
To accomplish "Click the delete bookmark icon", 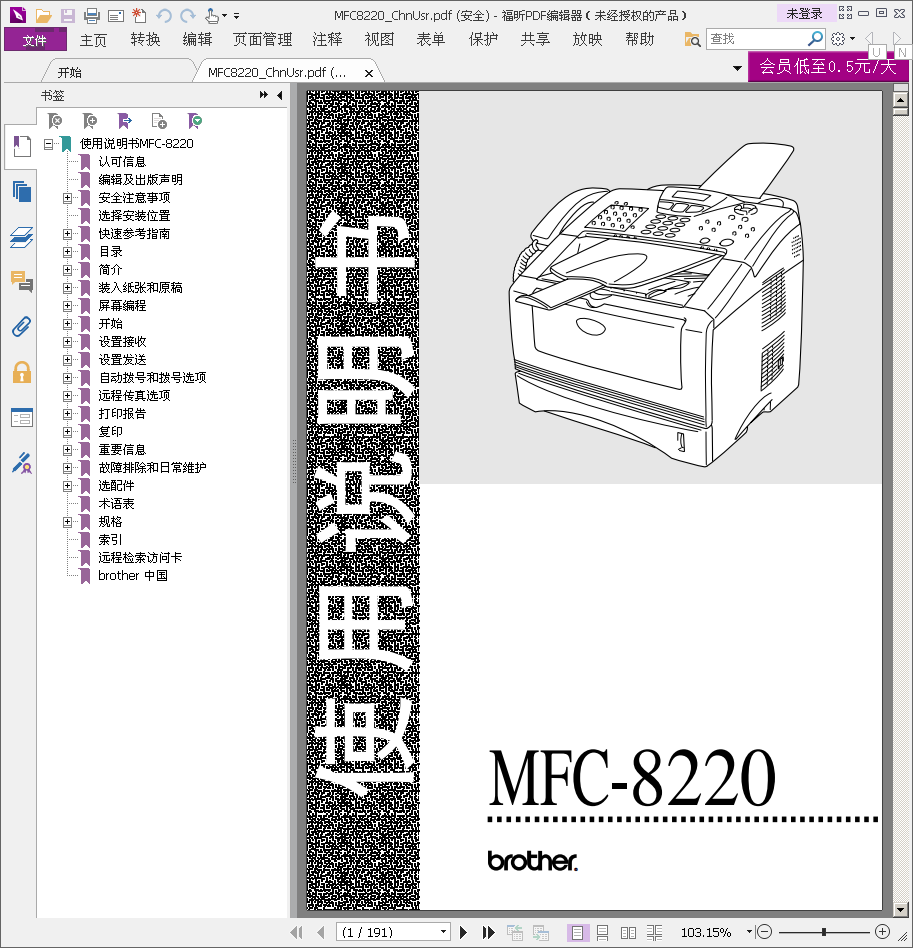I will click(55, 121).
